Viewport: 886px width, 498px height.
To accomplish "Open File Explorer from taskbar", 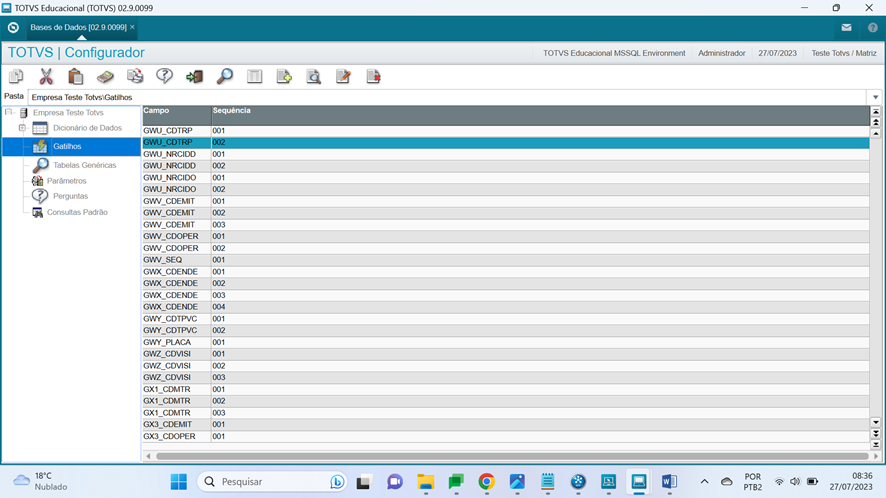I will tap(425, 482).
